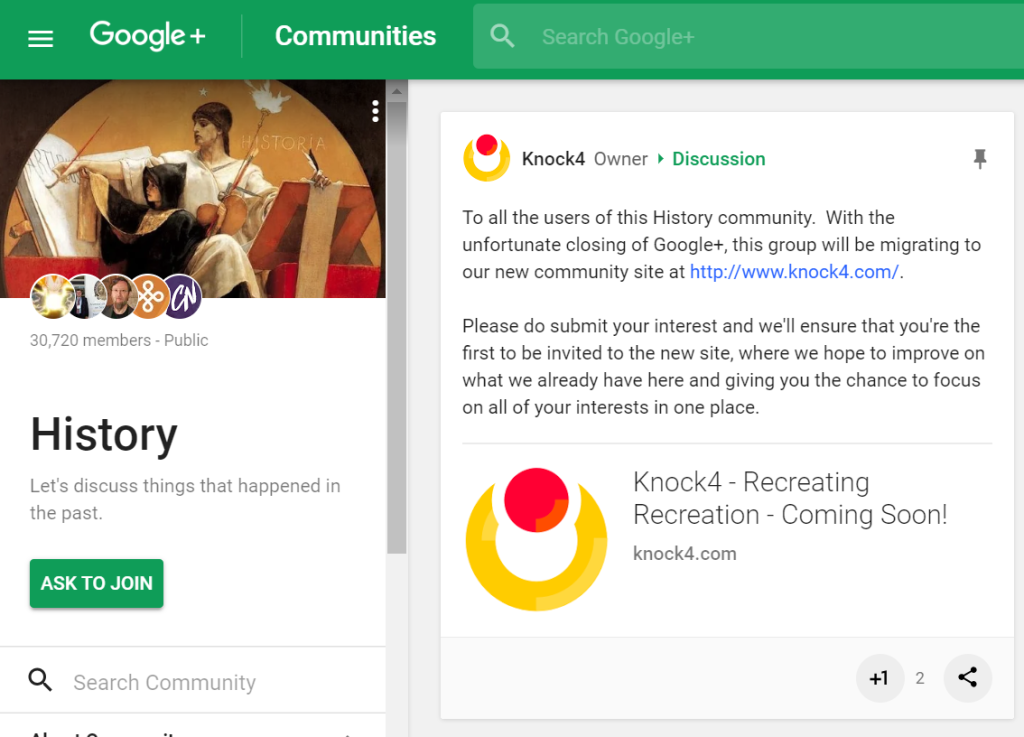Click the Google+ logo

pos(148,36)
